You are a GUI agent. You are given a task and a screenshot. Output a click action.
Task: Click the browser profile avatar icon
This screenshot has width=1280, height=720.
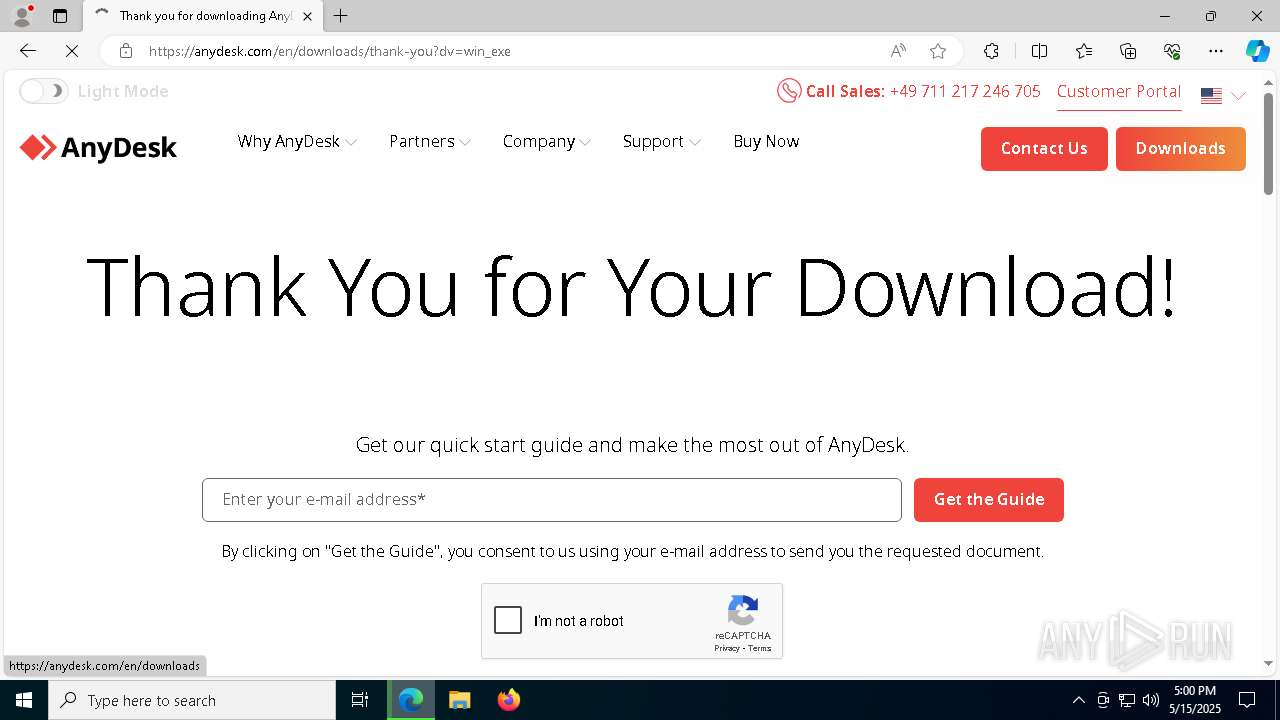(22, 16)
